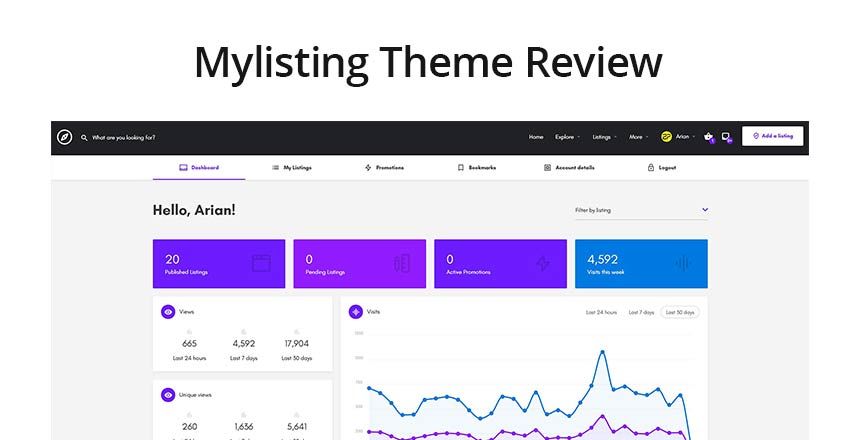Click the Add a listing button
This screenshot has width=860, height=440.
point(773,136)
